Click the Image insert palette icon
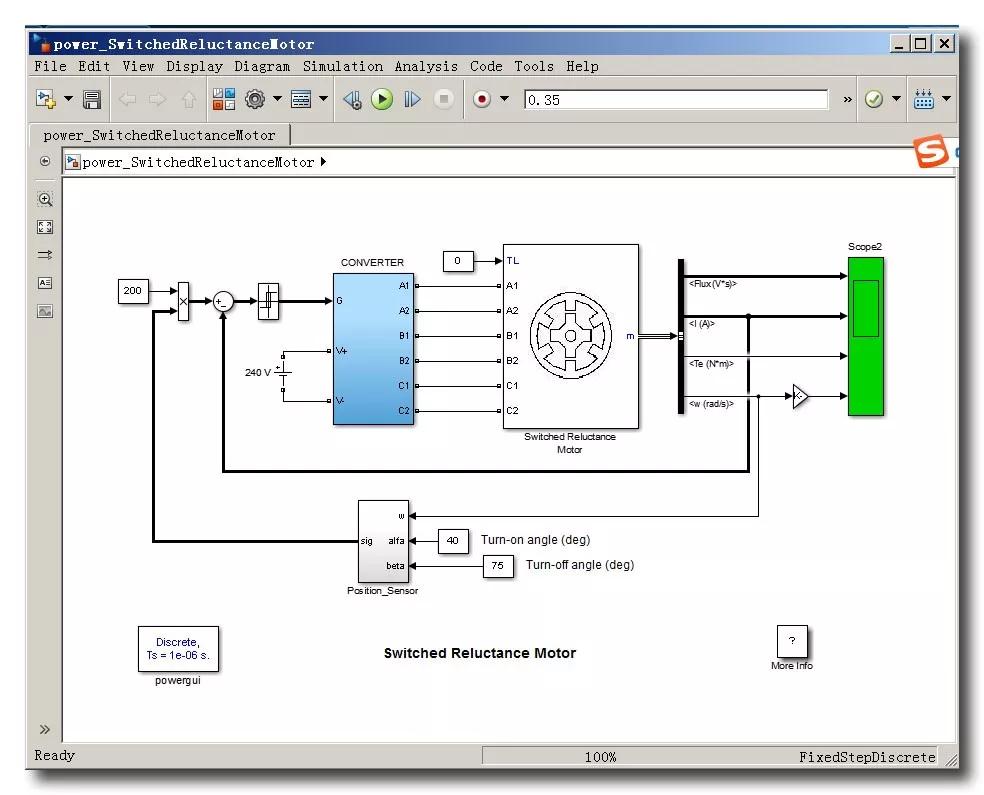984x795 pixels. point(45,311)
